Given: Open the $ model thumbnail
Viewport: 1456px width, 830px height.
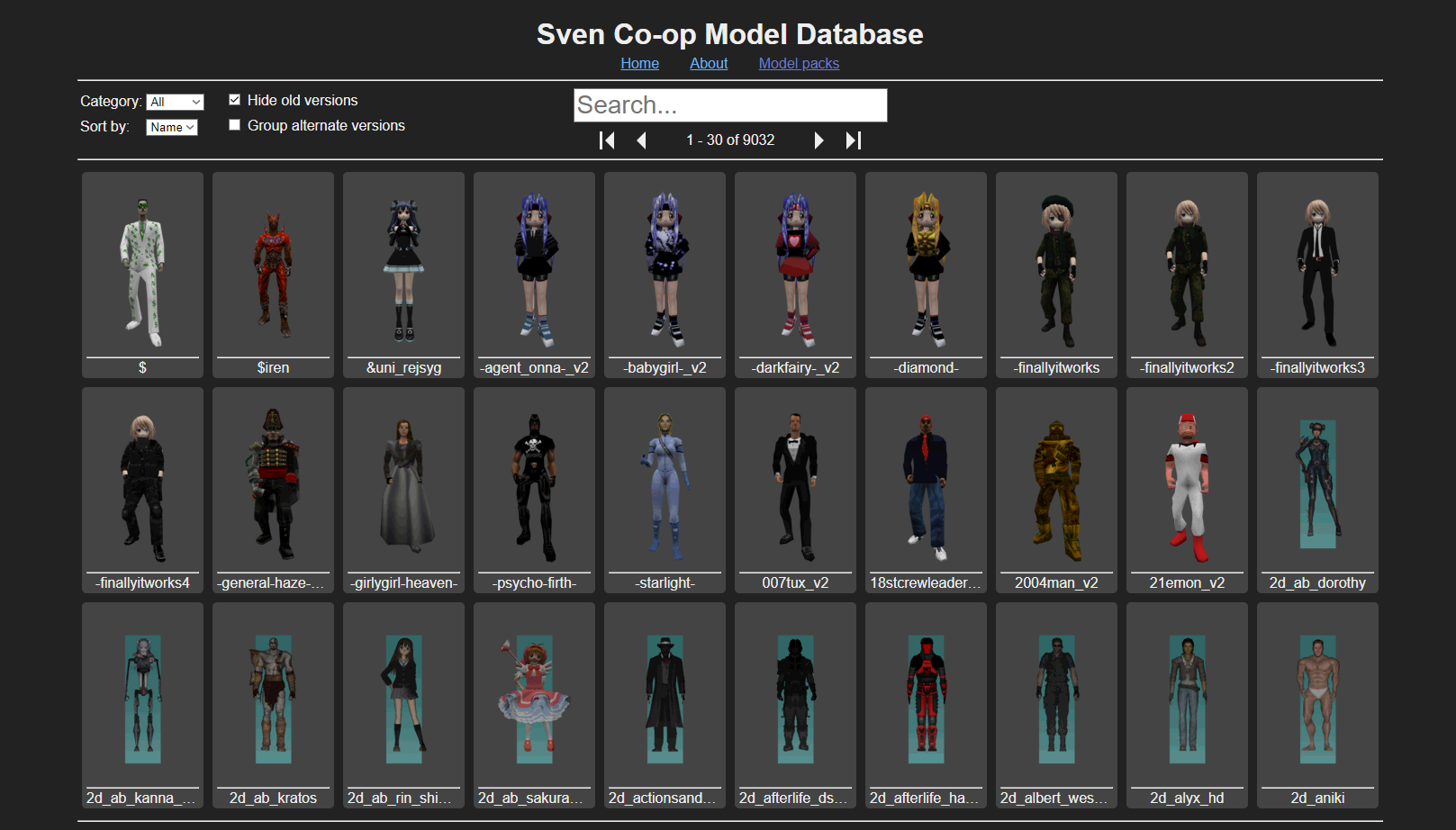Looking at the screenshot, I should (142, 275).
